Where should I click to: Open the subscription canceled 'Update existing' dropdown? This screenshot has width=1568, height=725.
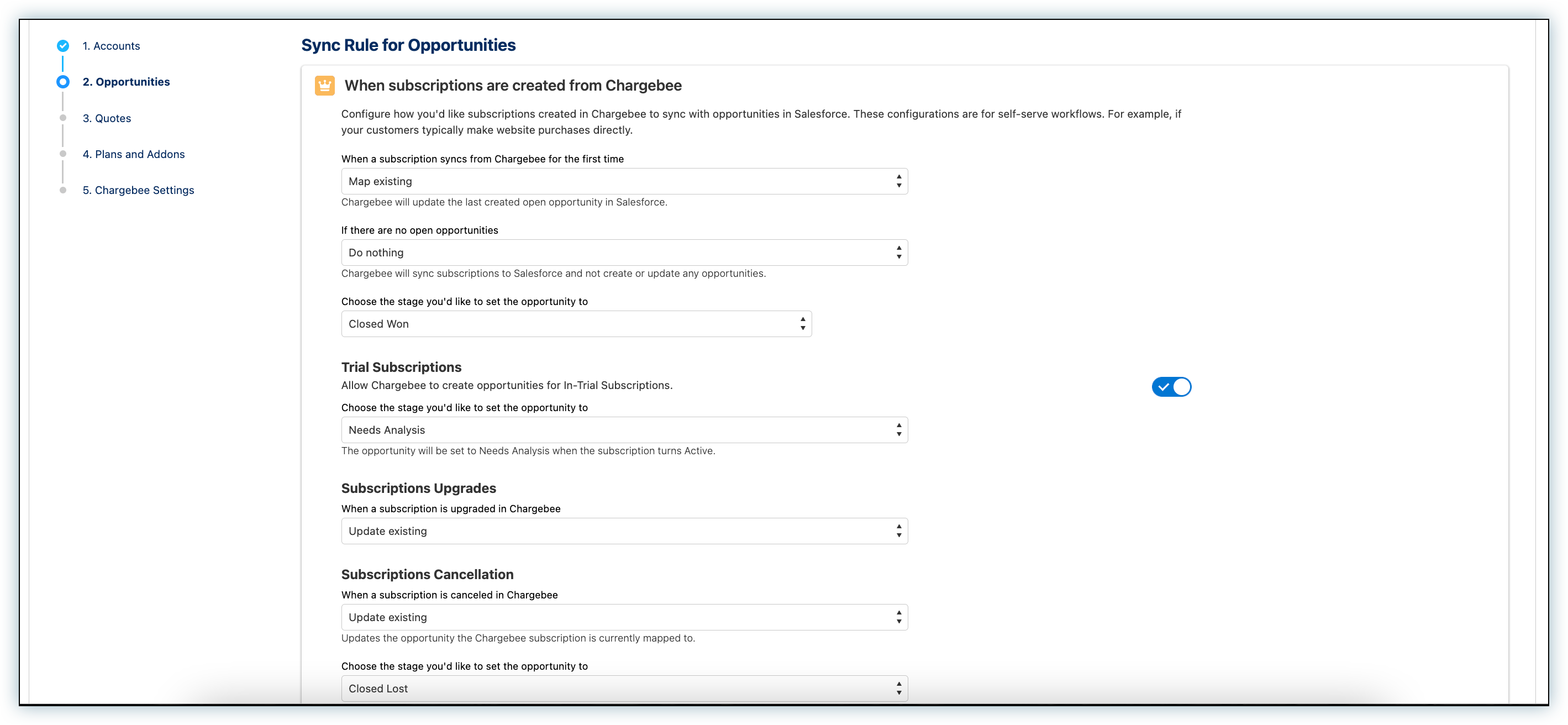pyautogui.click(x=624, y=617)
